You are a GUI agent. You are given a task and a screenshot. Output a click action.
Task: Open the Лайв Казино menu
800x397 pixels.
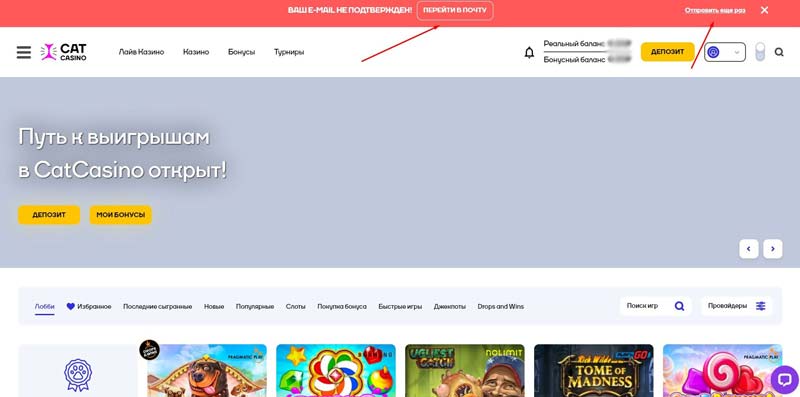click(141, 52)
